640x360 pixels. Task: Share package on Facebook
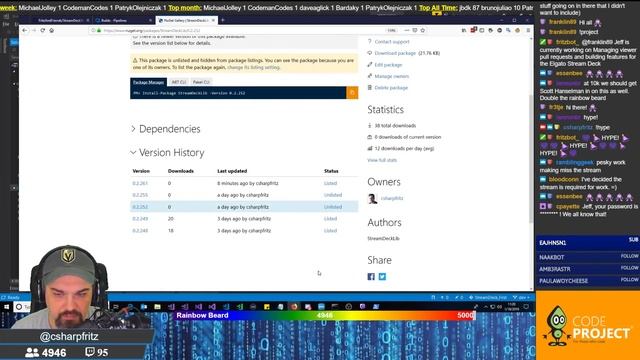pyautogui.click(x=371, y=277)
